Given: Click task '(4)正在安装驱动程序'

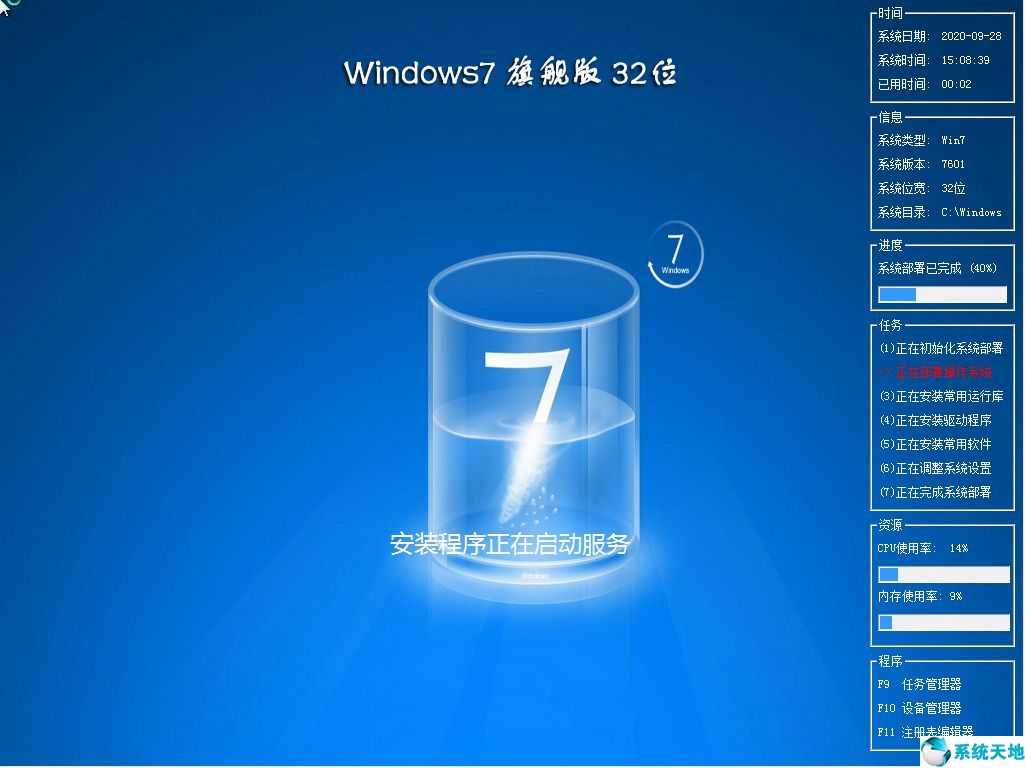Looking at the screenshot, I should point(935,420).
